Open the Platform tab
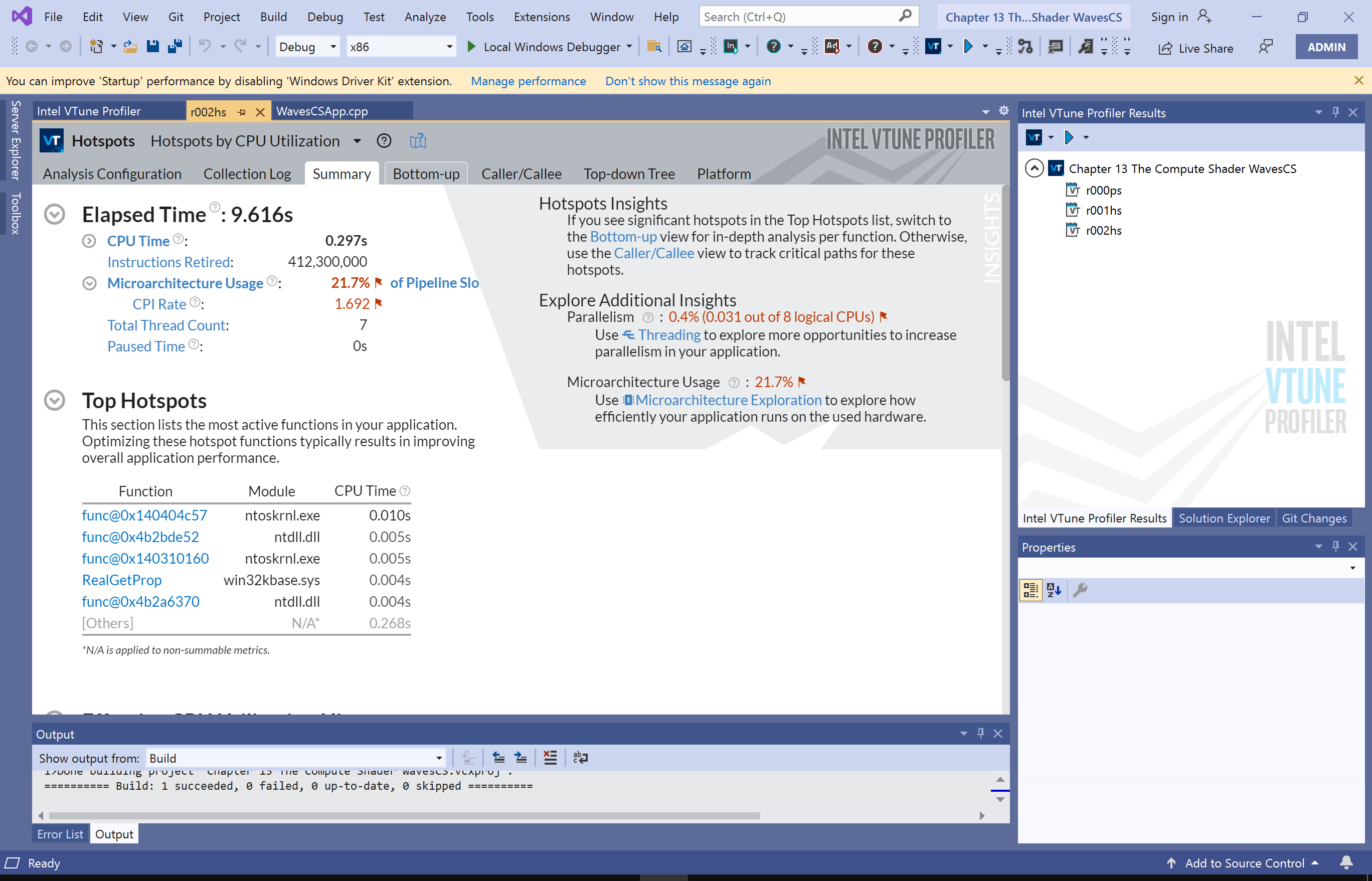 [x=724, y=174]
